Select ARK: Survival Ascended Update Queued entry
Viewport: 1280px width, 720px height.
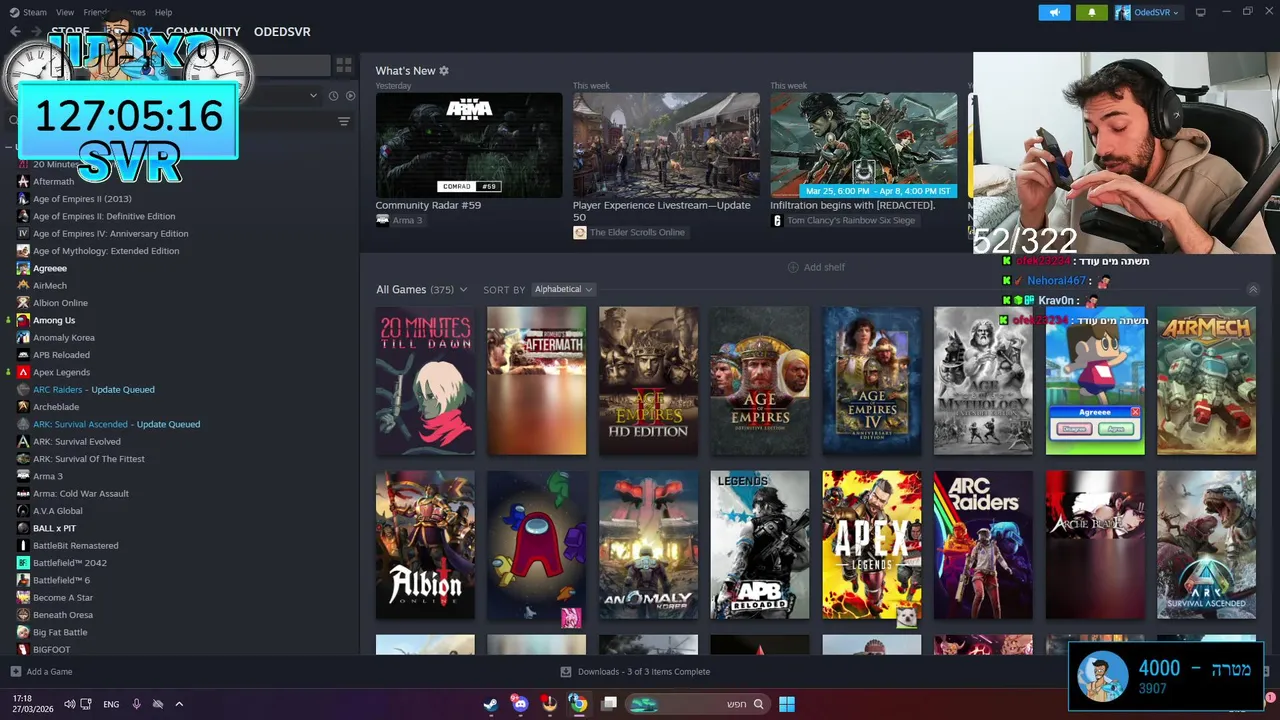(116, 424)
